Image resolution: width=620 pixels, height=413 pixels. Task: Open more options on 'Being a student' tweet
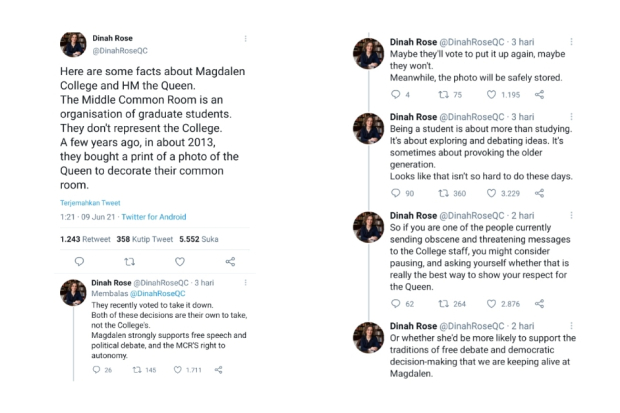tap(571, 117)
